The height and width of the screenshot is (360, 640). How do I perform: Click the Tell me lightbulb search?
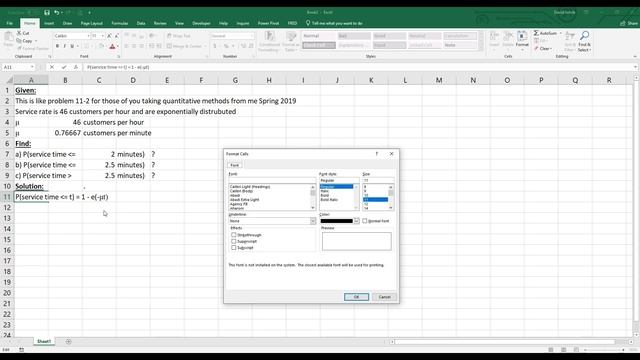[x=308, y=23]
